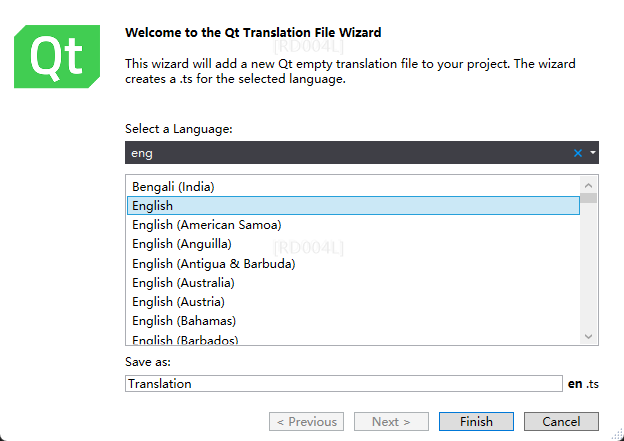
Task: Select English (Antigua & Barbuda)
Action: tap(214, 263)
